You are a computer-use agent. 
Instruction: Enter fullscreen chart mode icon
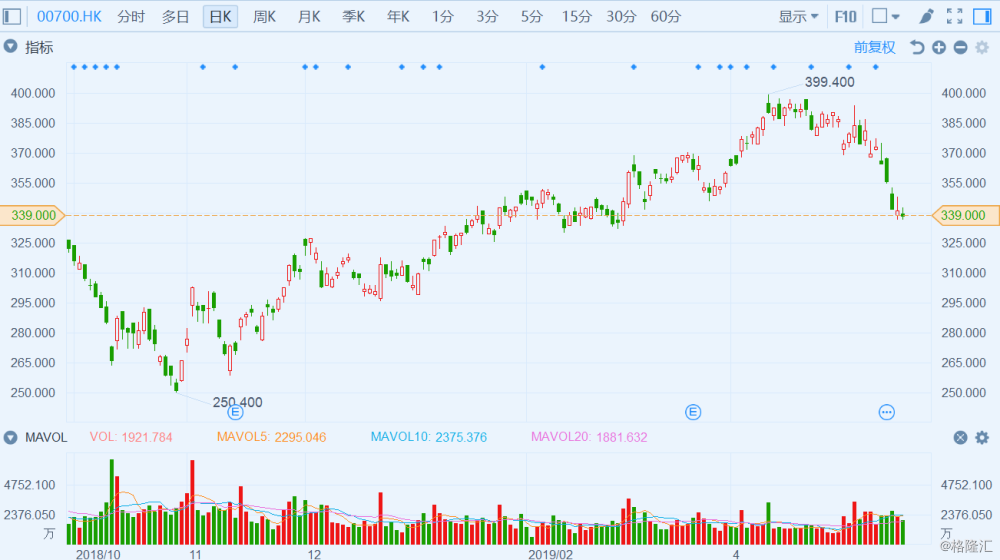click(x=954, y=16)
